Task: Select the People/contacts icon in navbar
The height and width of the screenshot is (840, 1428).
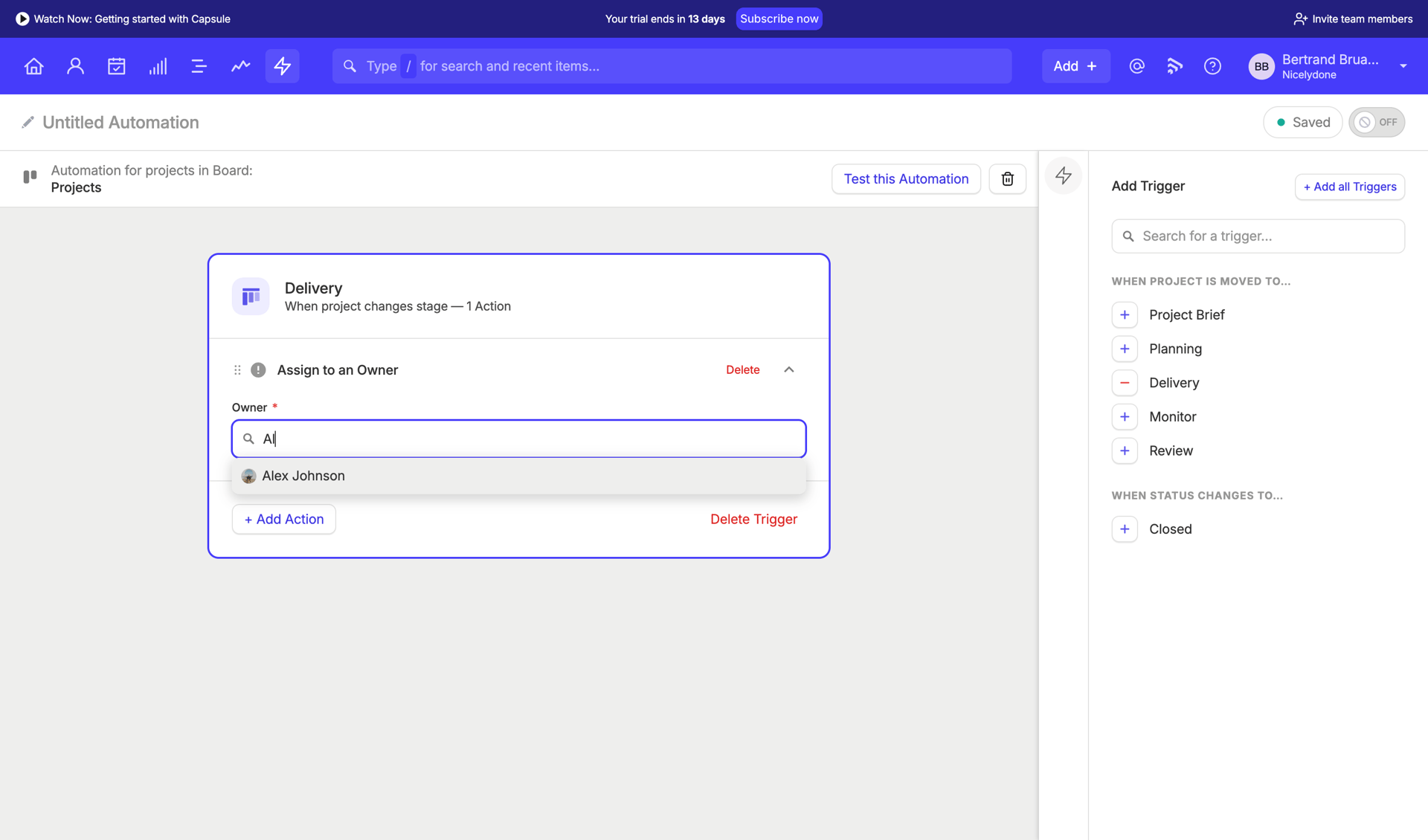Action: [75, 65]
